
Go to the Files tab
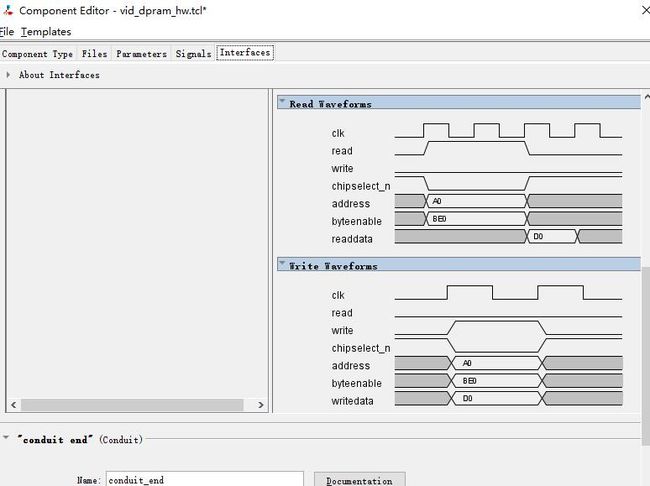pos(95,54)
